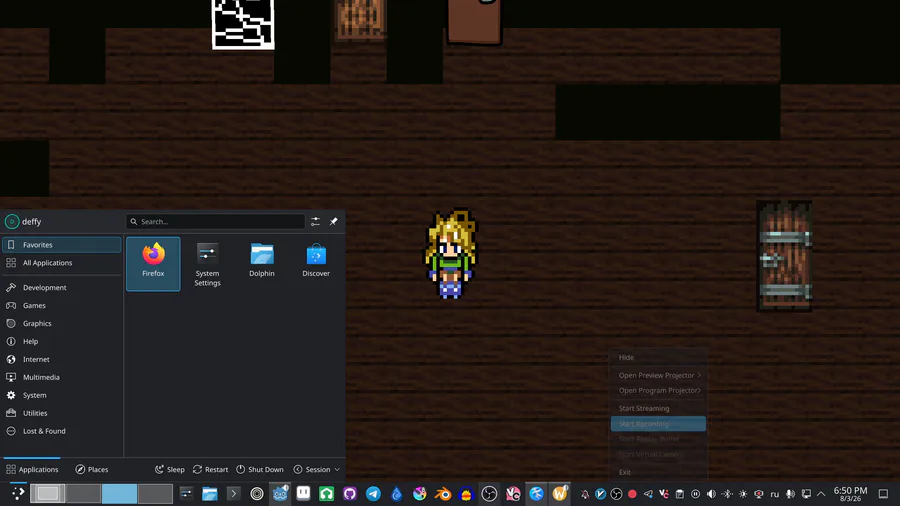This screenshot has width=900, height=506.
Task: Click the OBS system tray icon
Action: (616, 494)
